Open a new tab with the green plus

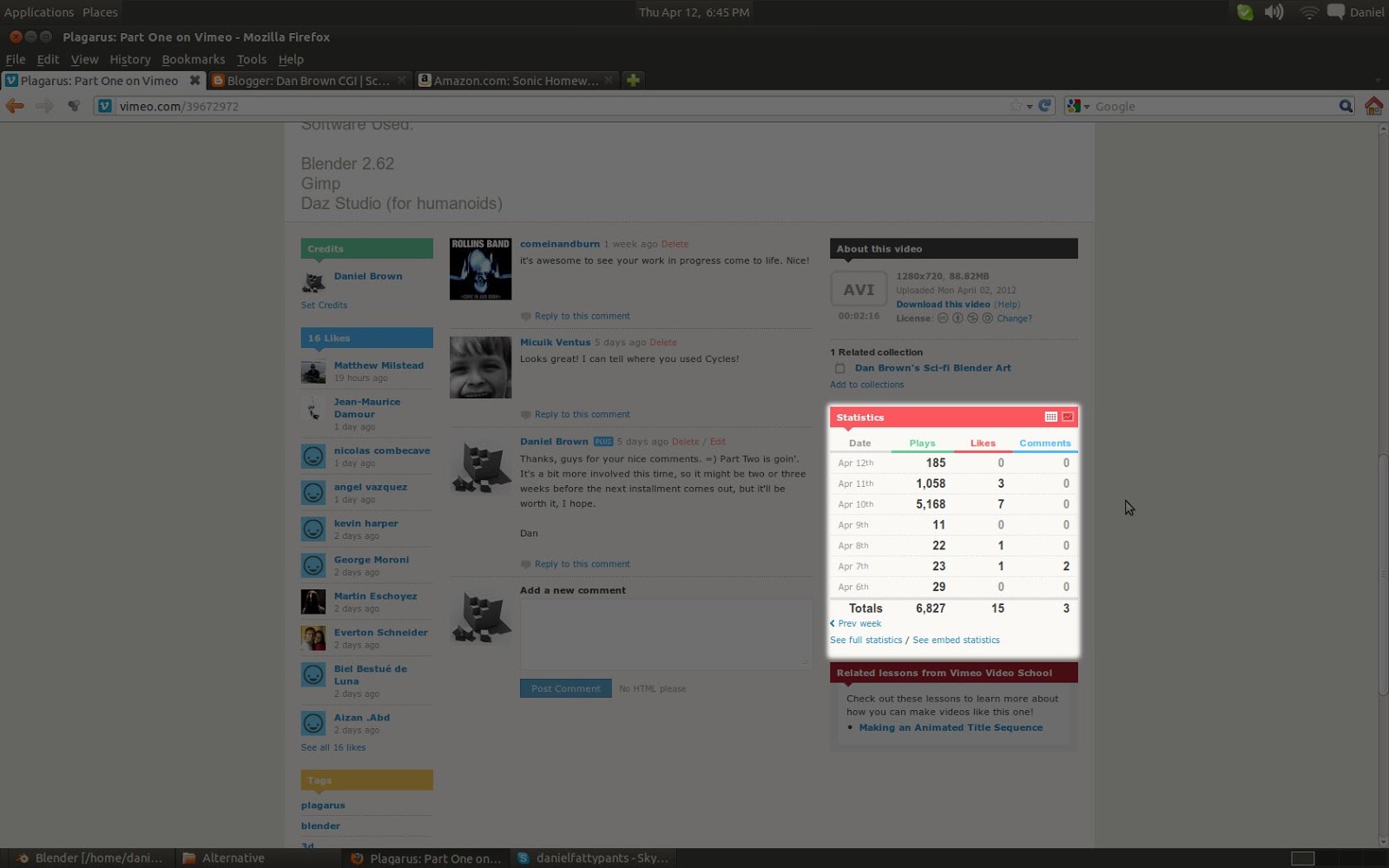(x=633, y=80)
